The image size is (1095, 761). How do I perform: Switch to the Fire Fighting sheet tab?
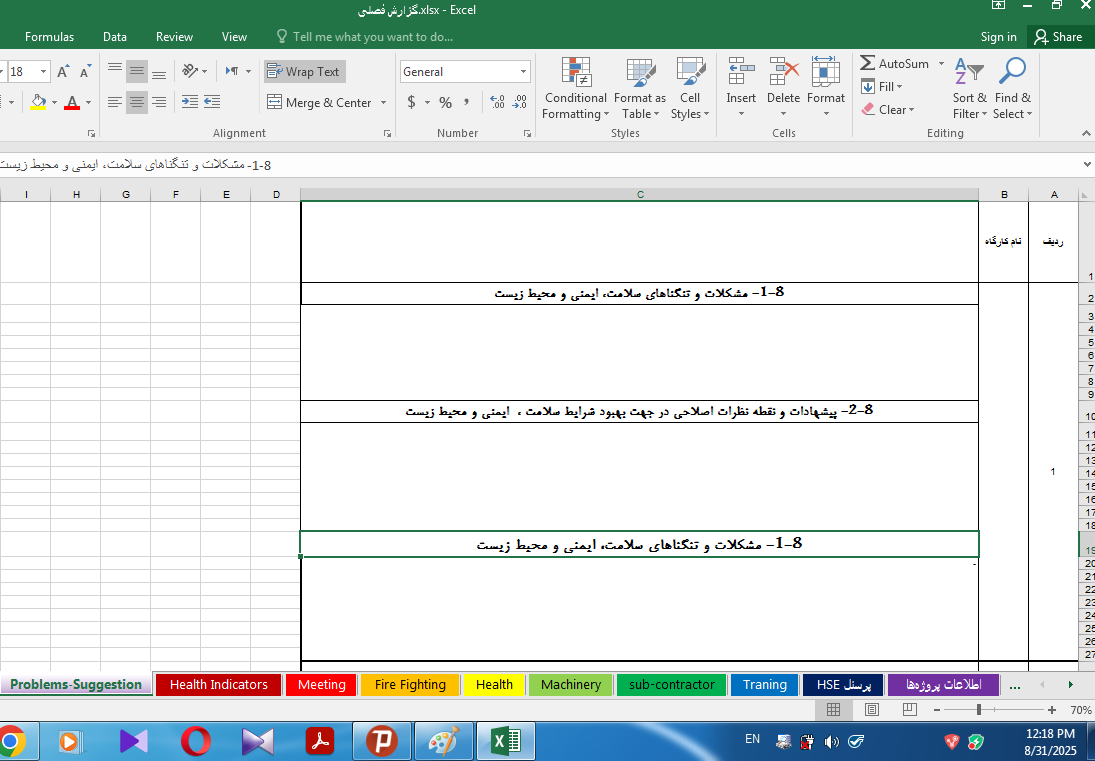tap(410, 685)
